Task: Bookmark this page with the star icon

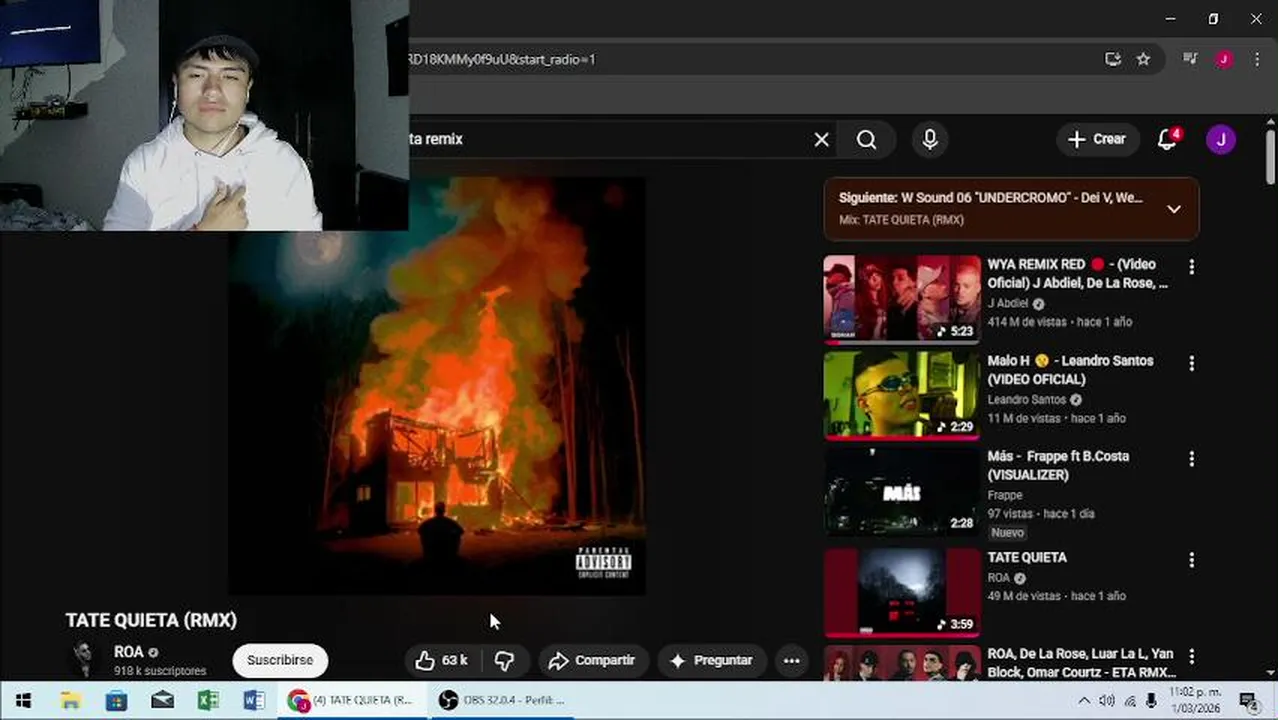Action: pyautogui.click(x=1143, y=59)
